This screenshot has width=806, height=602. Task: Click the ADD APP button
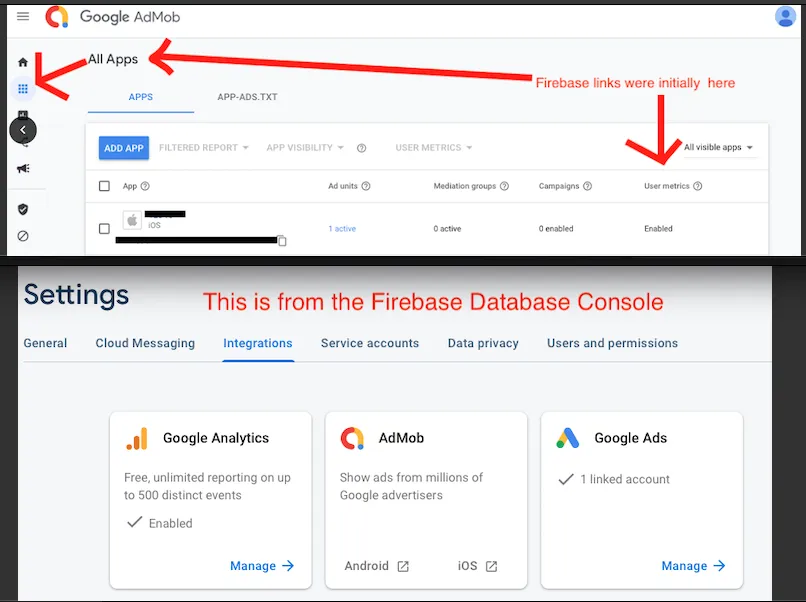[124, 148]
